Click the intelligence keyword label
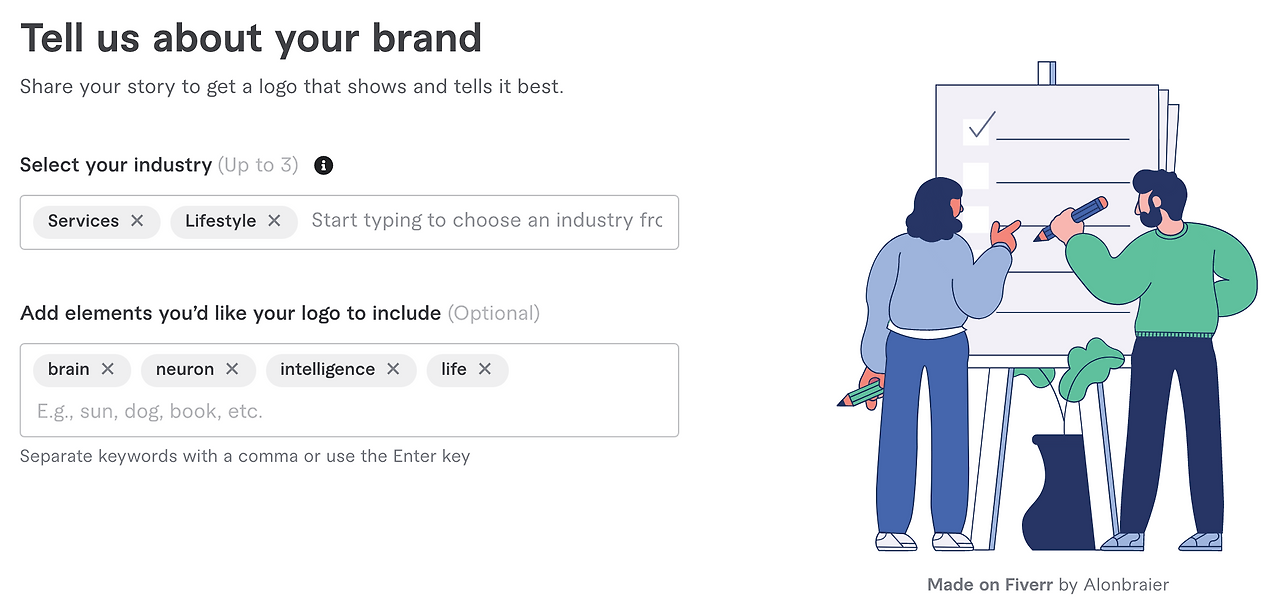1280x604 pixels. 327,369
